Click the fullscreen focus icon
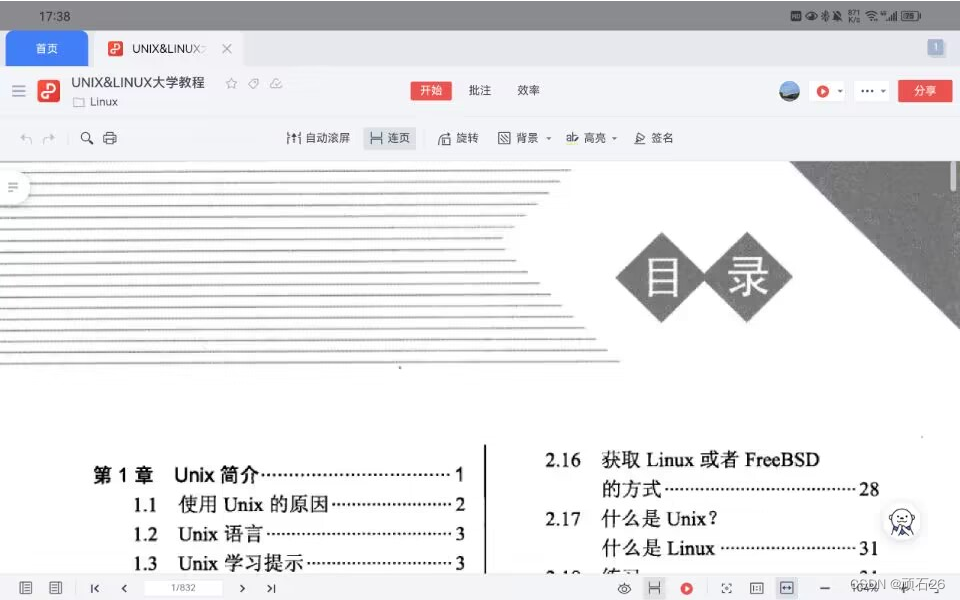 [727, 589]
